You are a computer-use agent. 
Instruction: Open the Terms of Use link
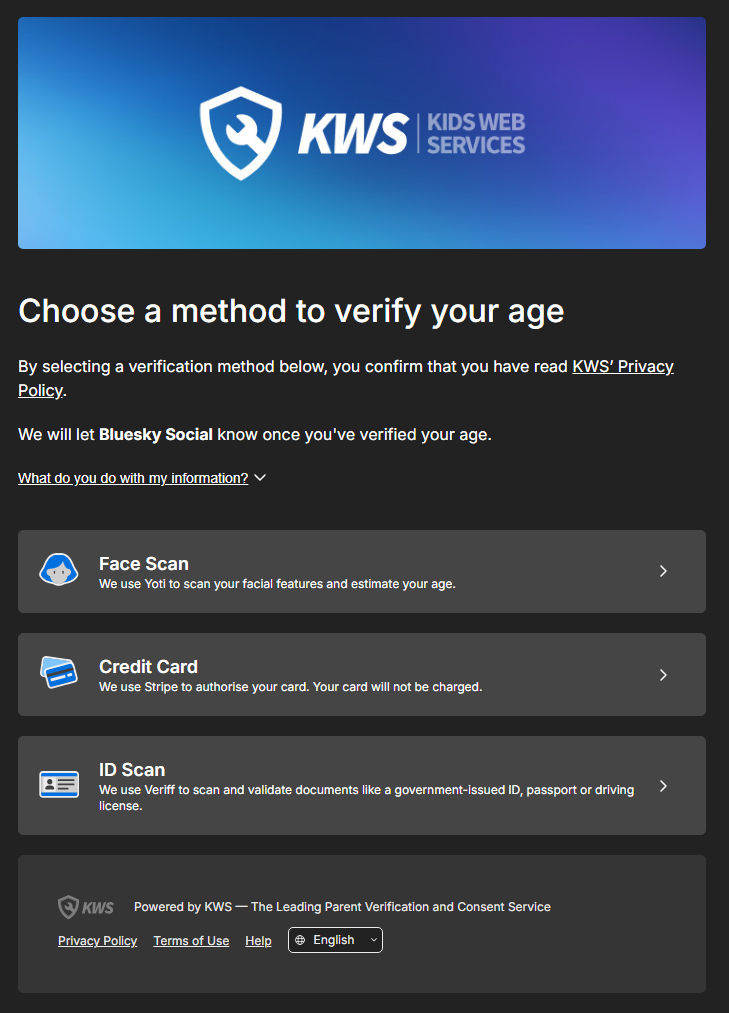pos(191,941)
